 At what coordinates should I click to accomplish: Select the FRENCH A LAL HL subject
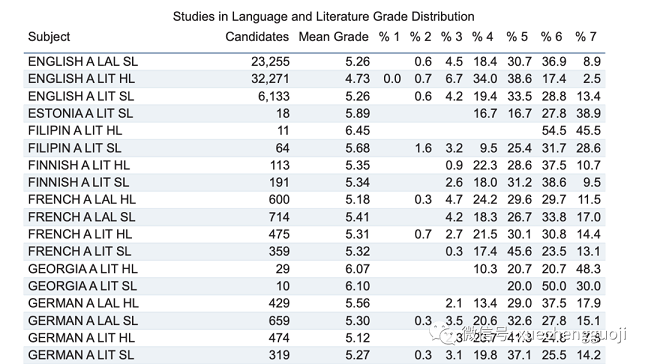pos(82,200)
